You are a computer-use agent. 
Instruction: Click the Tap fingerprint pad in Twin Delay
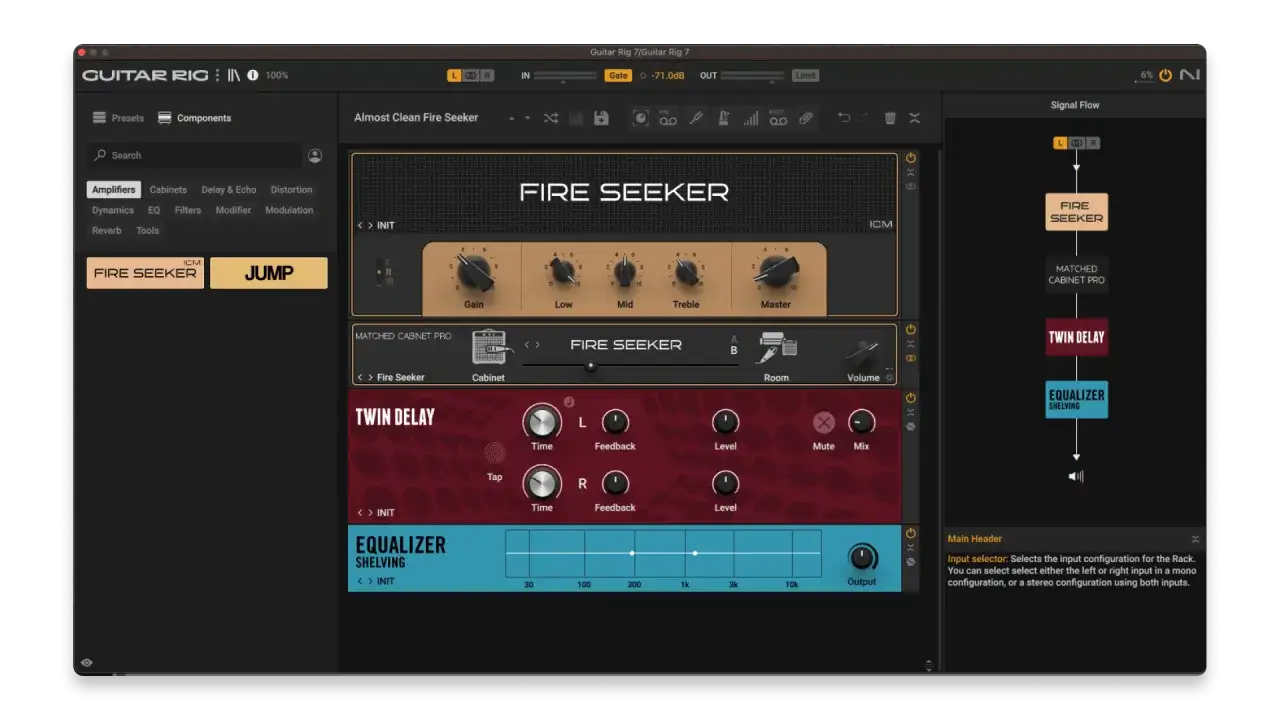tap(495, 453)
